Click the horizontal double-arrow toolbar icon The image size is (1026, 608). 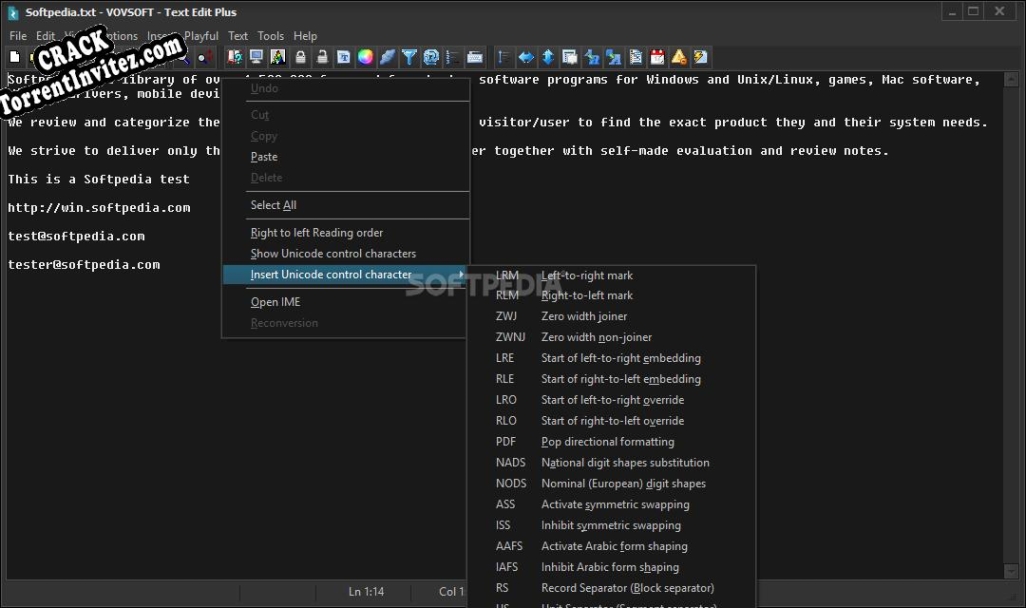click(526, 57)
